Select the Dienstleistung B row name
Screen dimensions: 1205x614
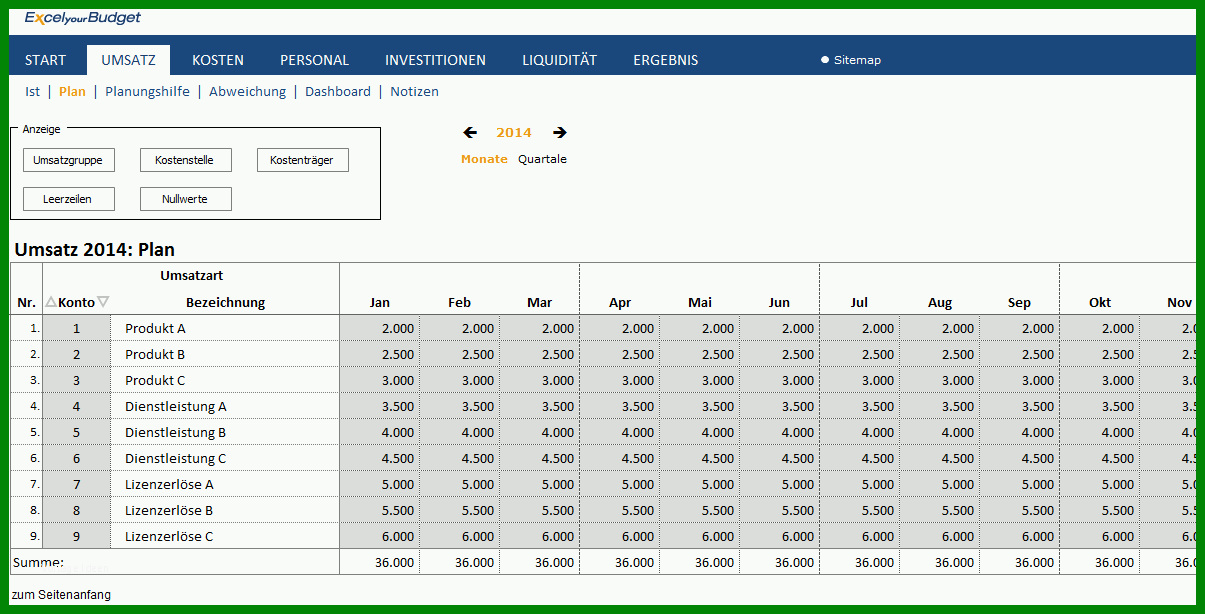[x=176, y=432]
